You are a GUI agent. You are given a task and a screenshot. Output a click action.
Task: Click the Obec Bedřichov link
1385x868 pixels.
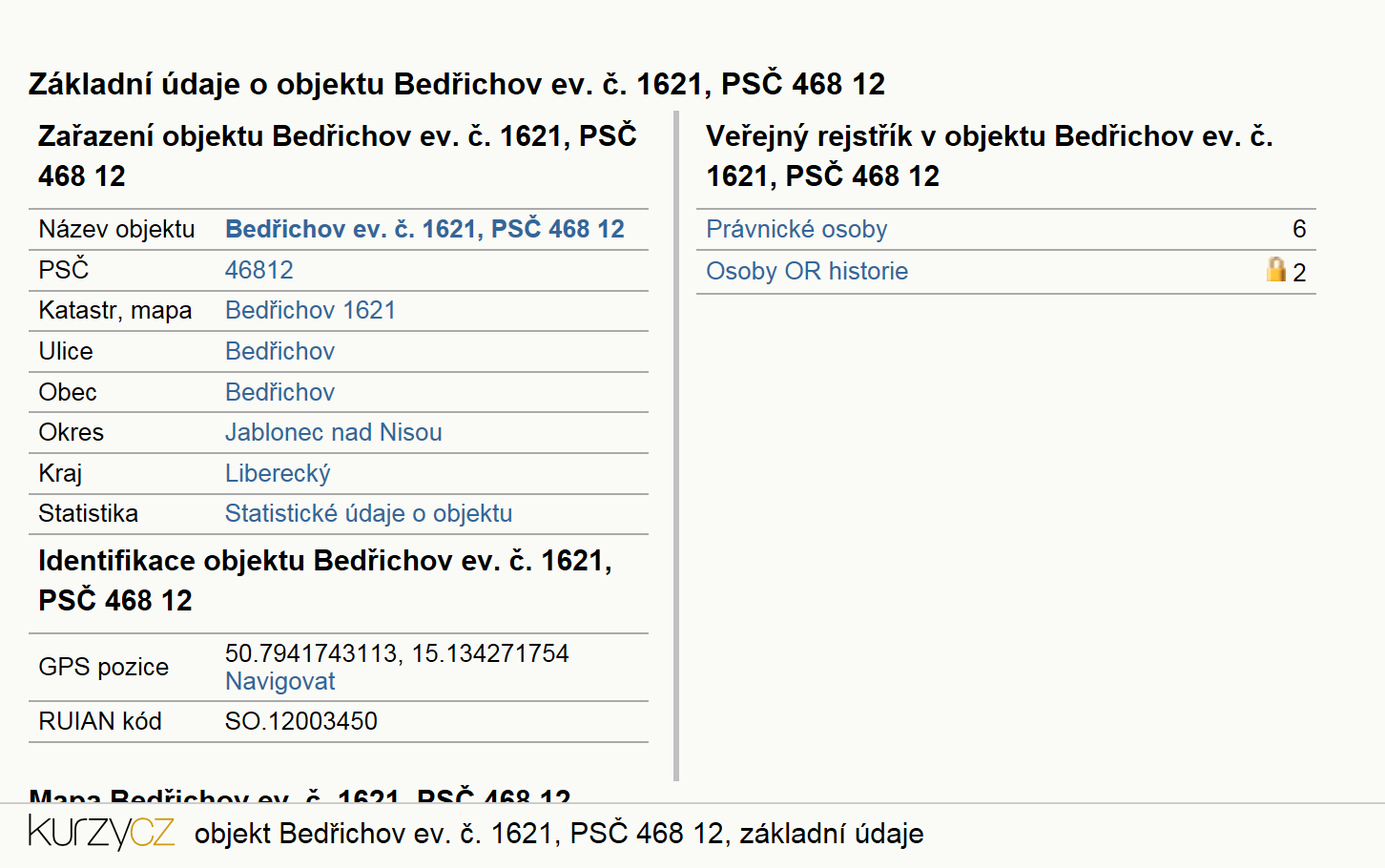tap(279, 393)
